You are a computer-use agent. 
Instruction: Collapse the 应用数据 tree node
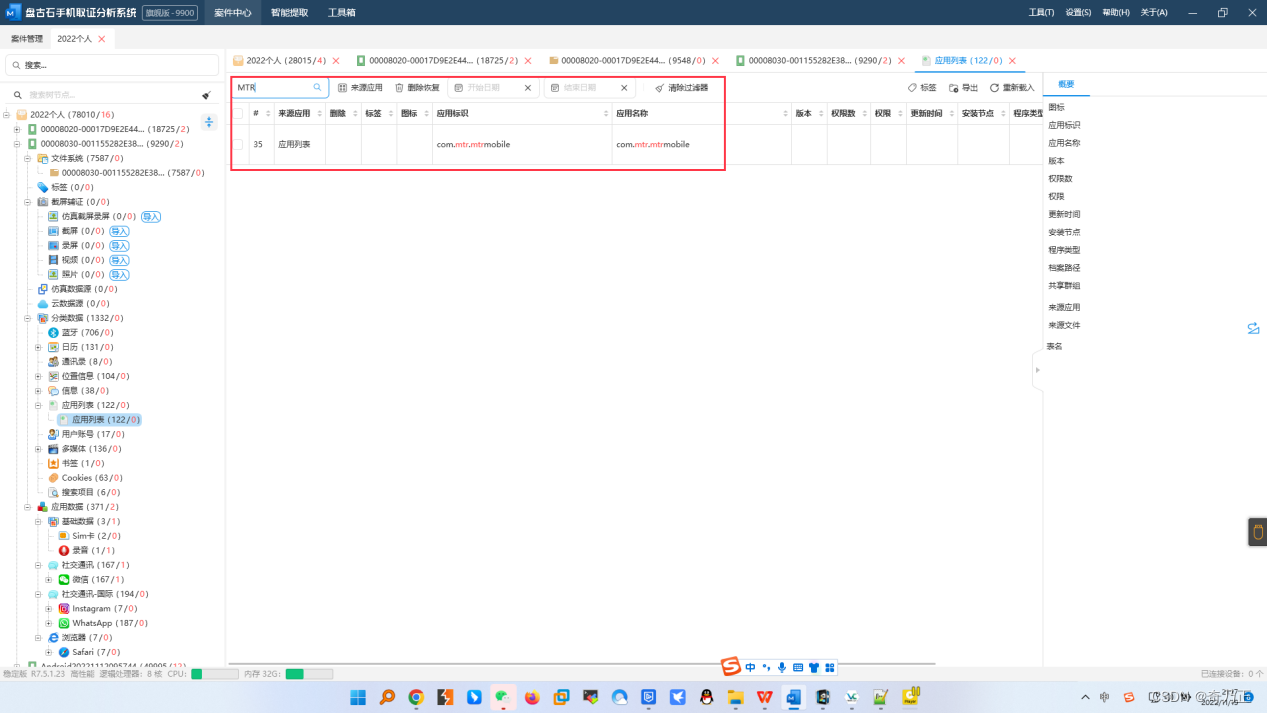click(28, 507)
